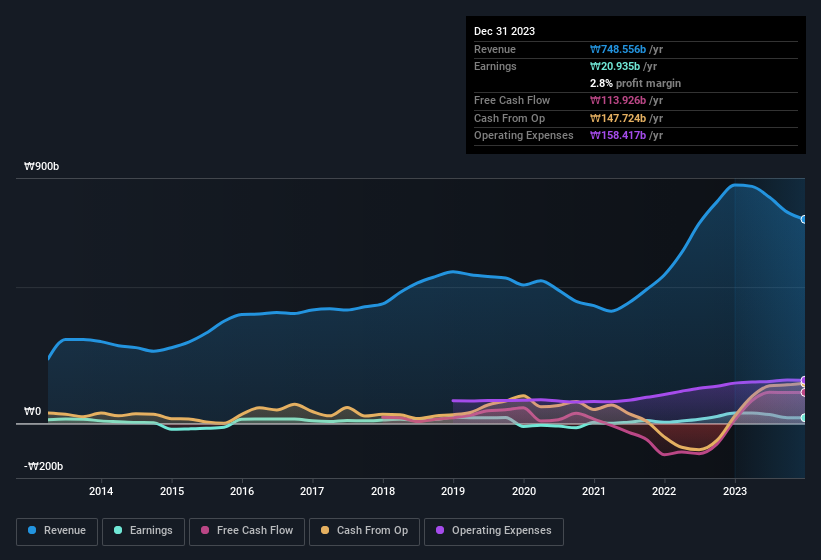
Task: Click the 2022 x-axis label
Action: pyautogui.click(x=664, y=491)
